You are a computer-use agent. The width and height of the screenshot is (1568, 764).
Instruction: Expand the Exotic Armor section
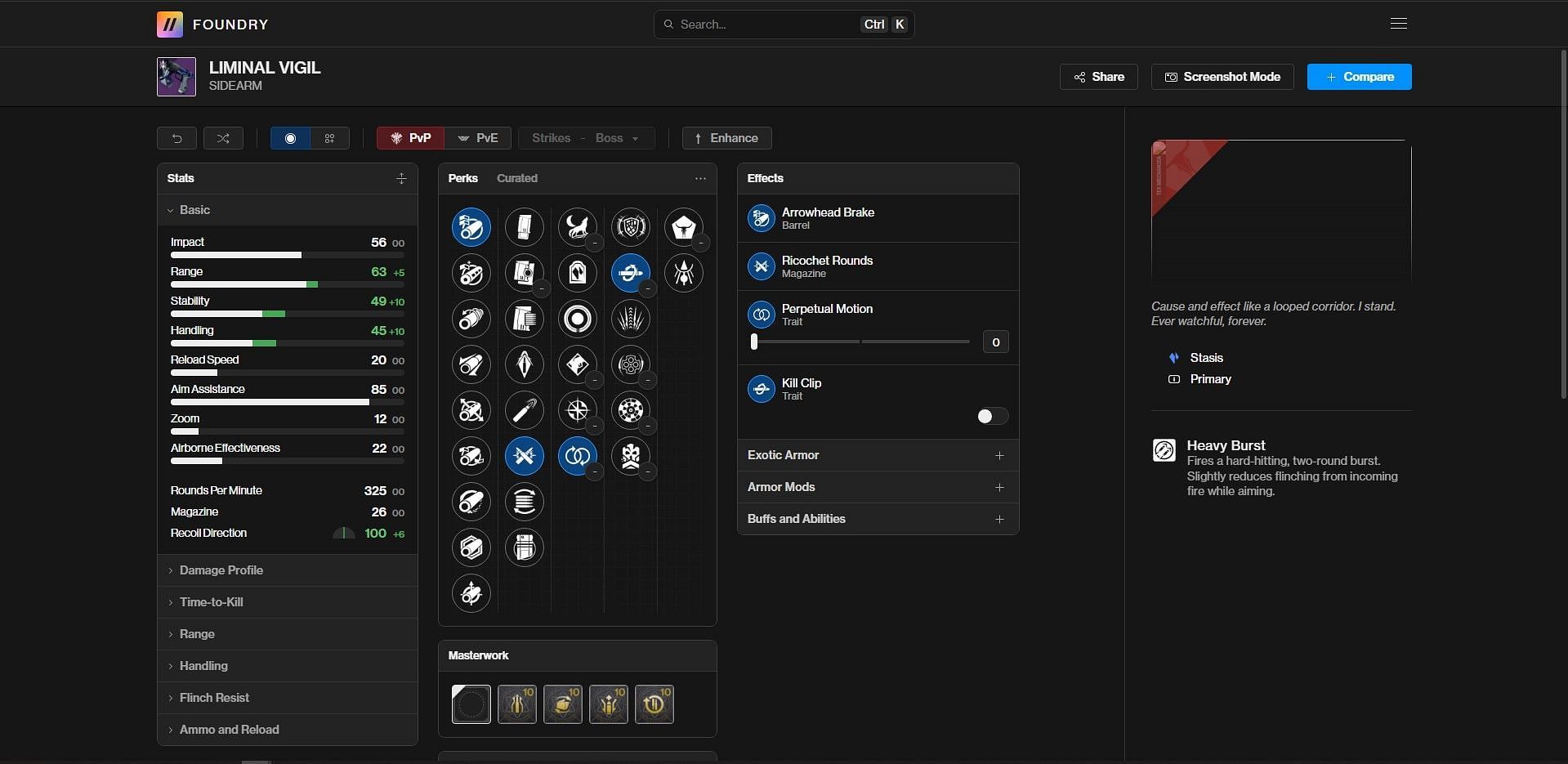pyautogui.click(x=878, y=455)
